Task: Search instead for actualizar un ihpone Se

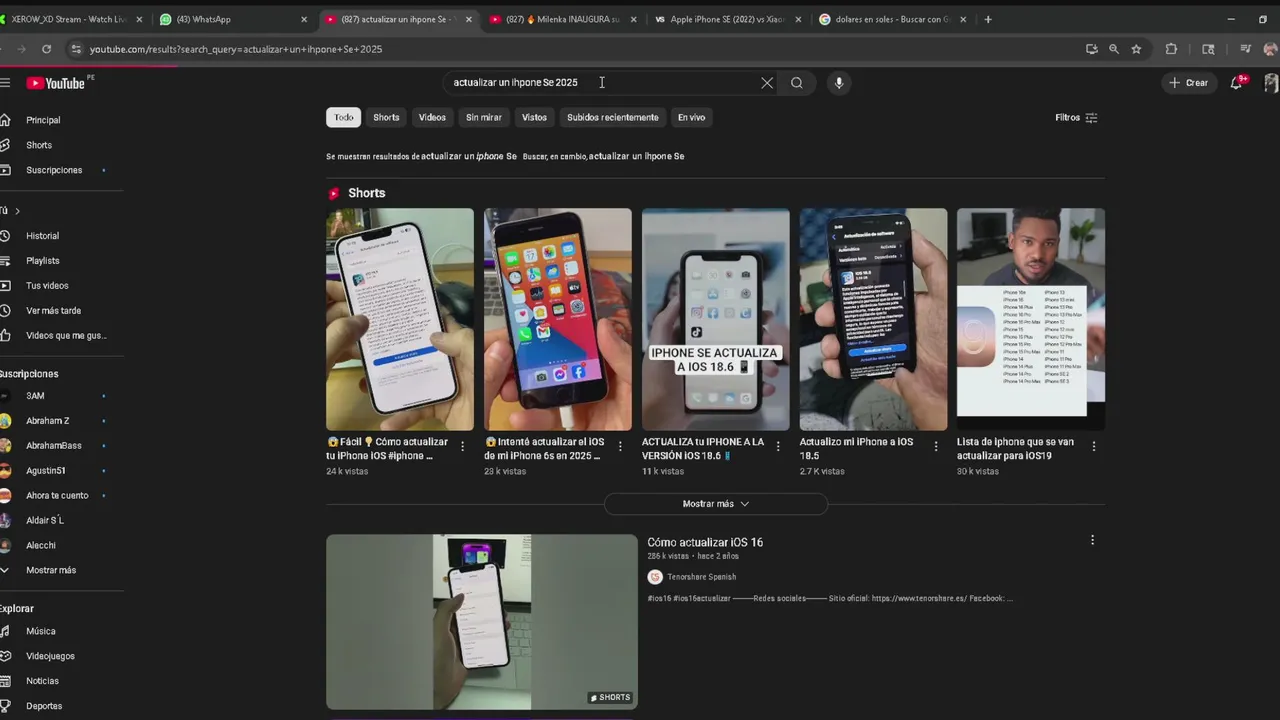Action: (636, 156)
